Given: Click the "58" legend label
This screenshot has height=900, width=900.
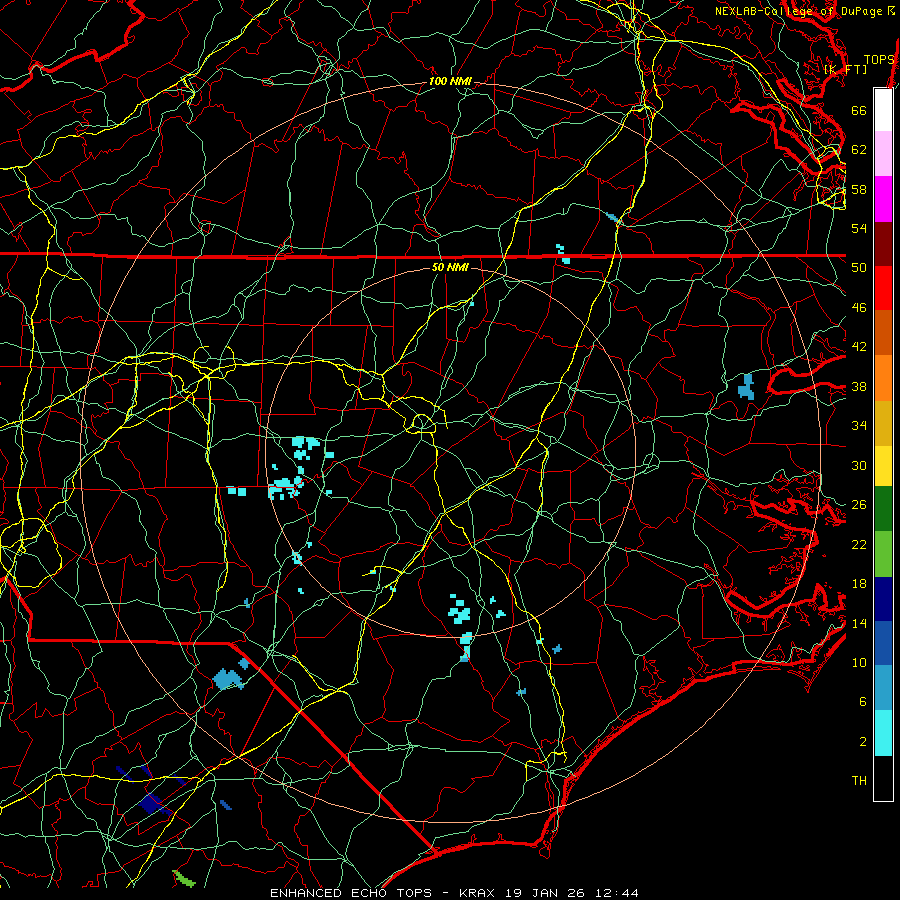Looking at the screenshot, I should [x=859, y=189].
